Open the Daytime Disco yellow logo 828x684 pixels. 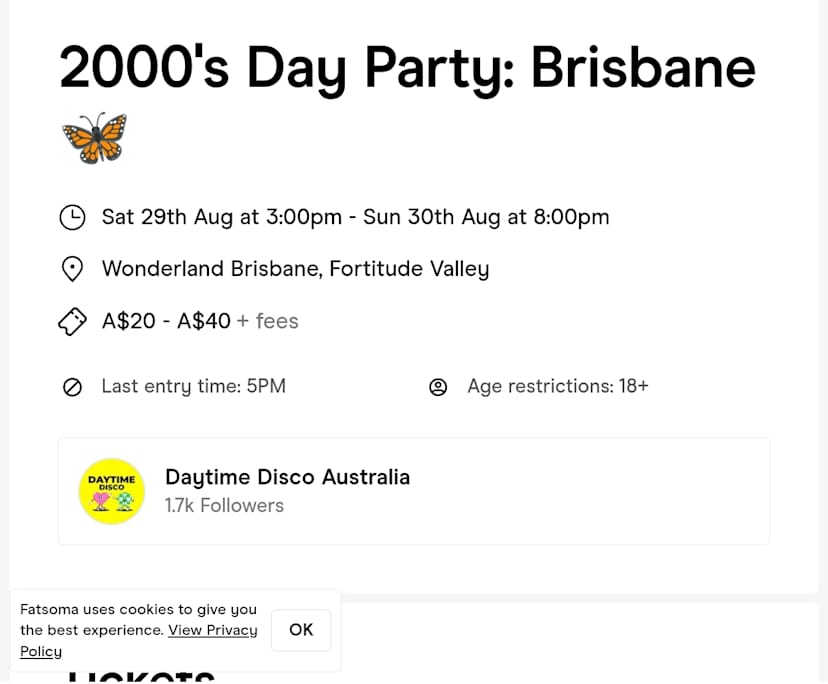point(112,491)
